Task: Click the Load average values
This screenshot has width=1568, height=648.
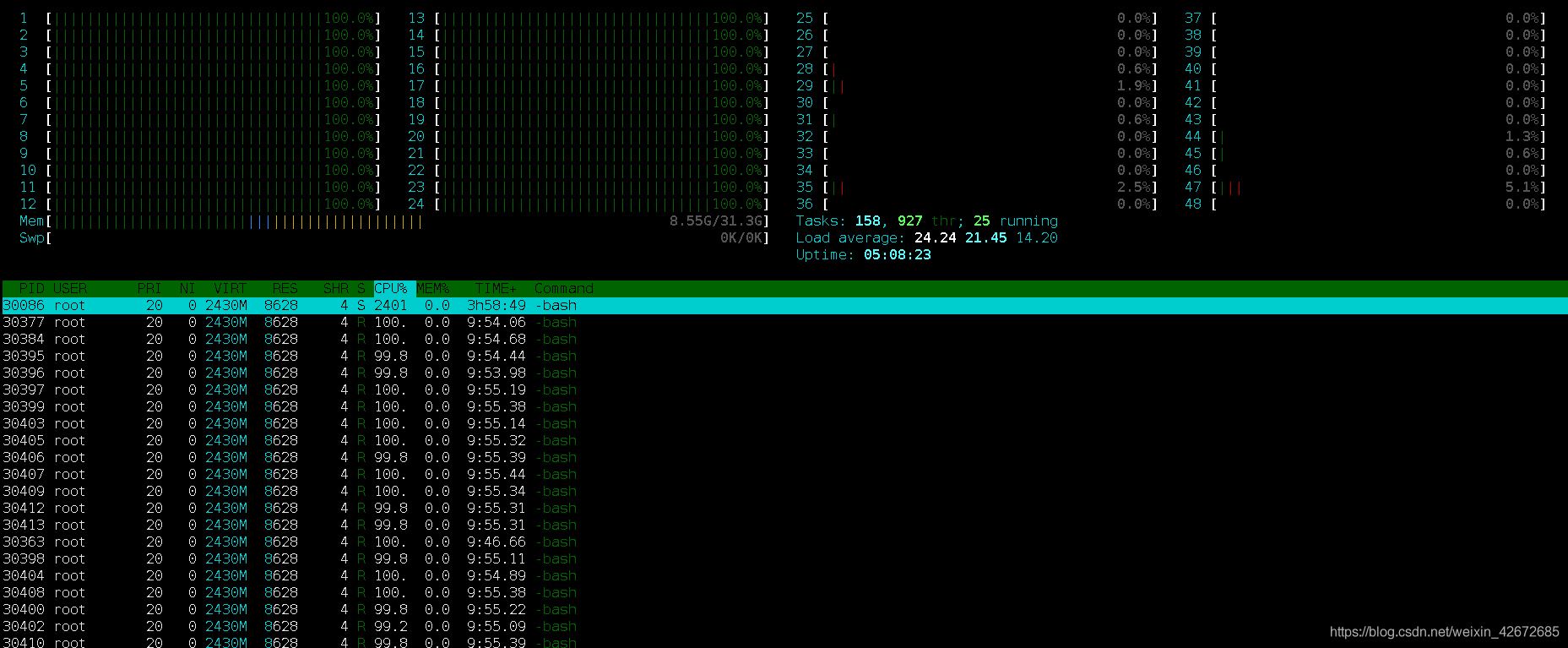Action: [985, 238]
